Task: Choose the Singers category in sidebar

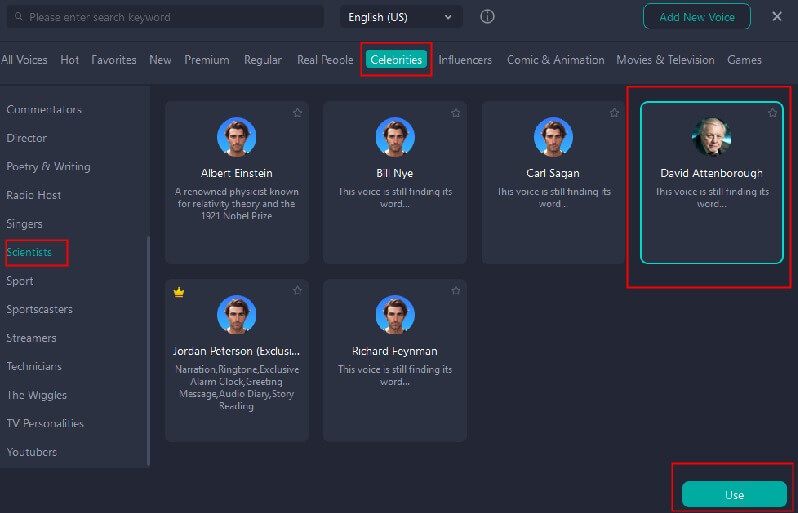Action: pos(24,224)
